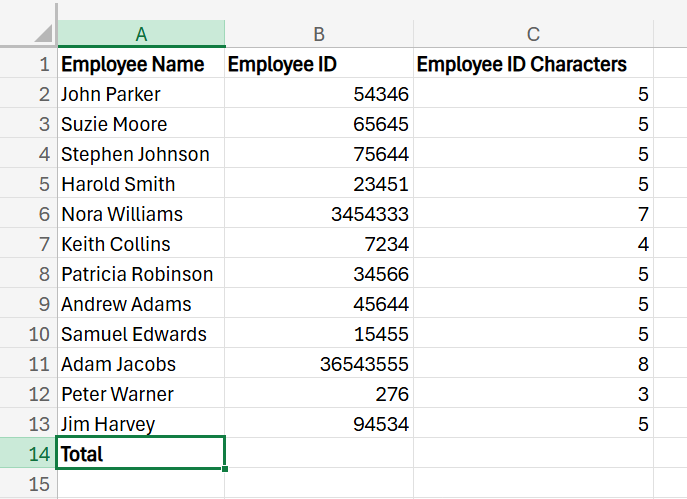Select the 'Stephen Johnson' cell
Screen dimensions: 687x499
[141, 154]
